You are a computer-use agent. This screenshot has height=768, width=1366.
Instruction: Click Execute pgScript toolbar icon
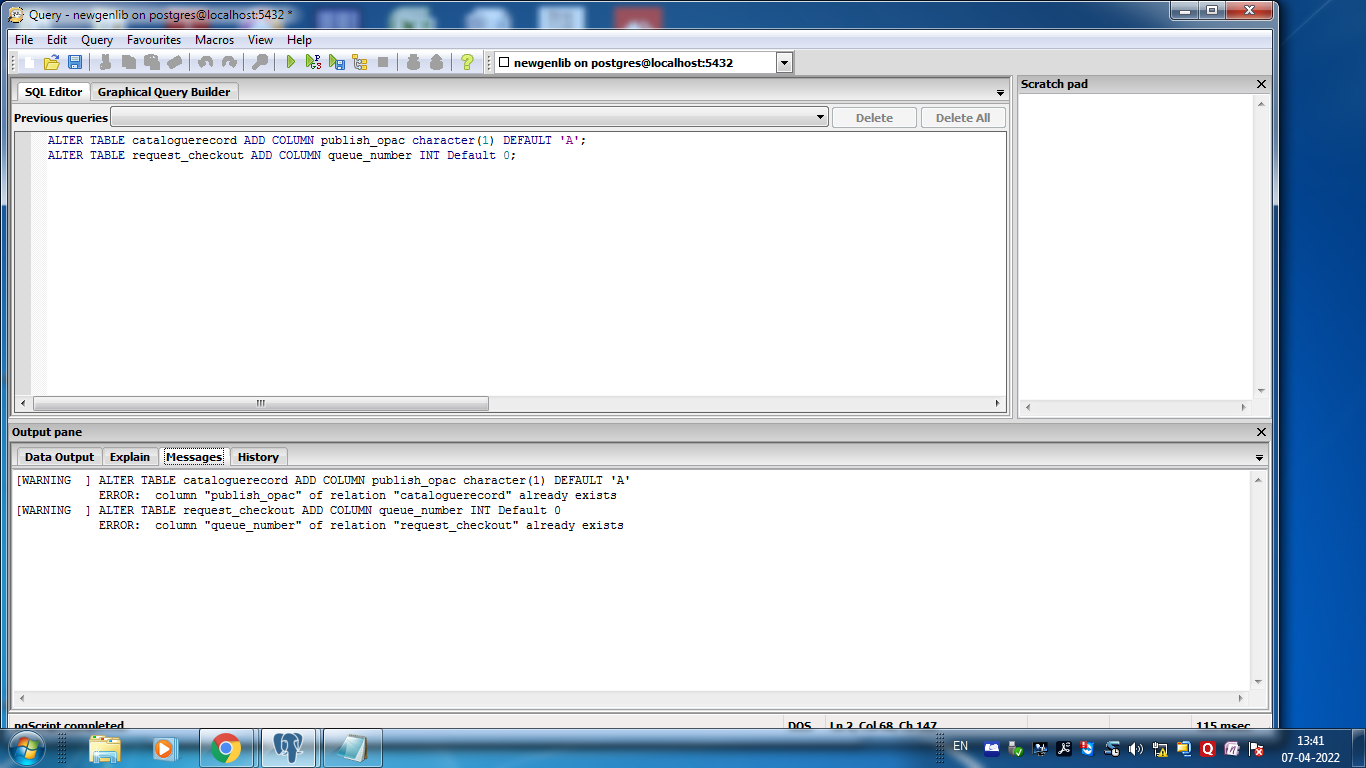click(x=313, y=63)
